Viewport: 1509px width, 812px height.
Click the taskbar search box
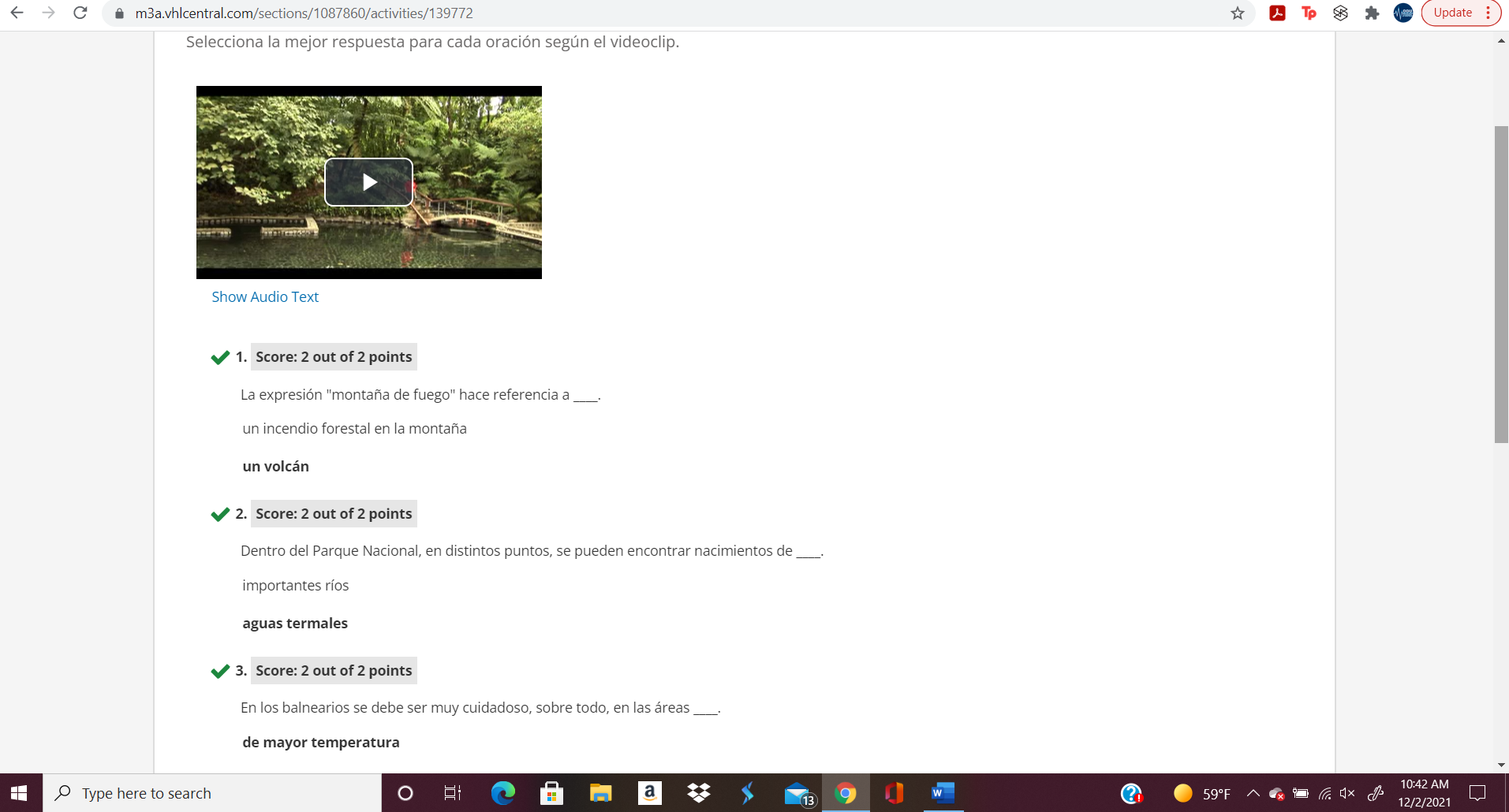[212, 793]
